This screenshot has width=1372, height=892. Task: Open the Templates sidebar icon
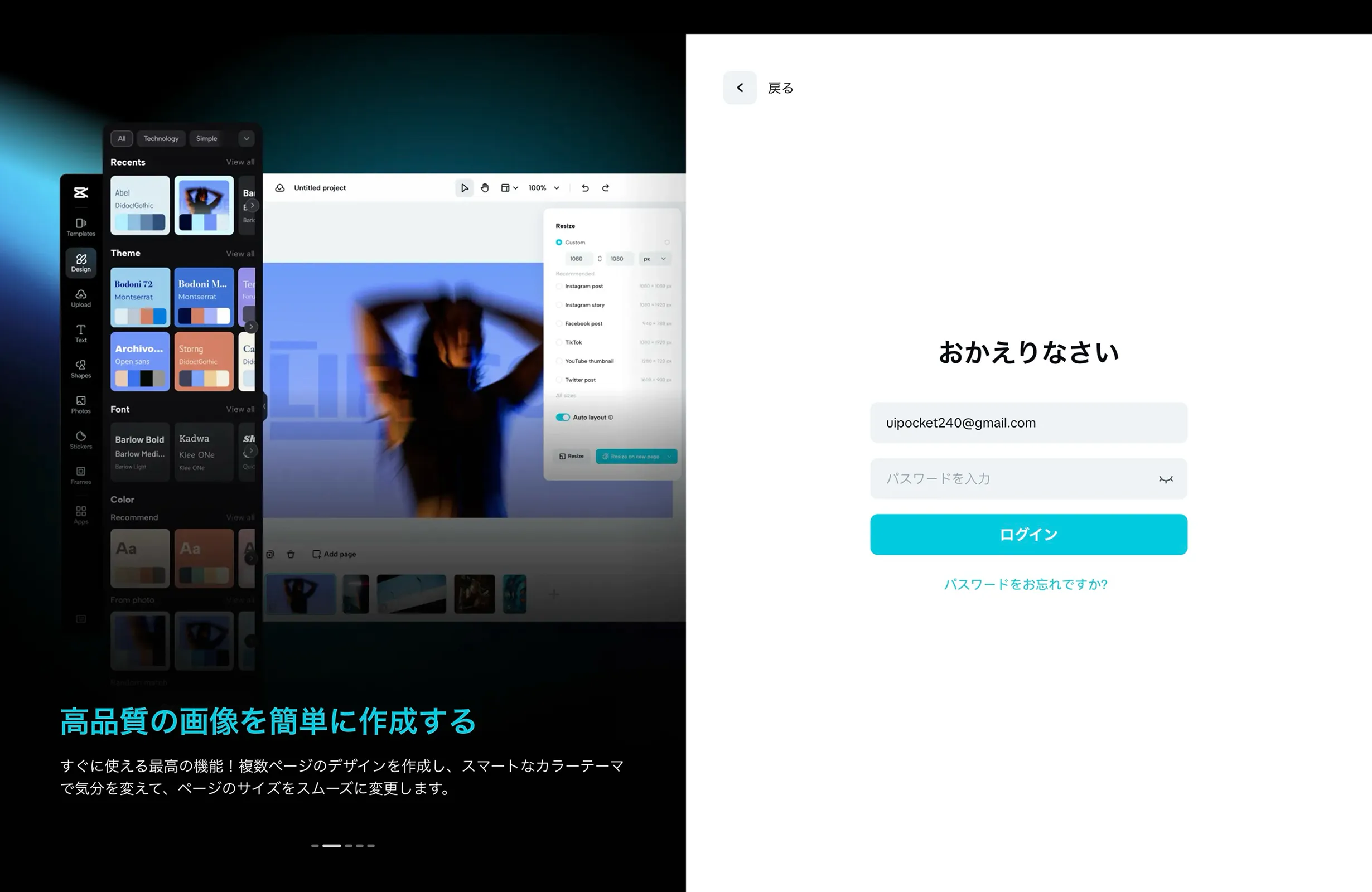[x=81, y=227]
